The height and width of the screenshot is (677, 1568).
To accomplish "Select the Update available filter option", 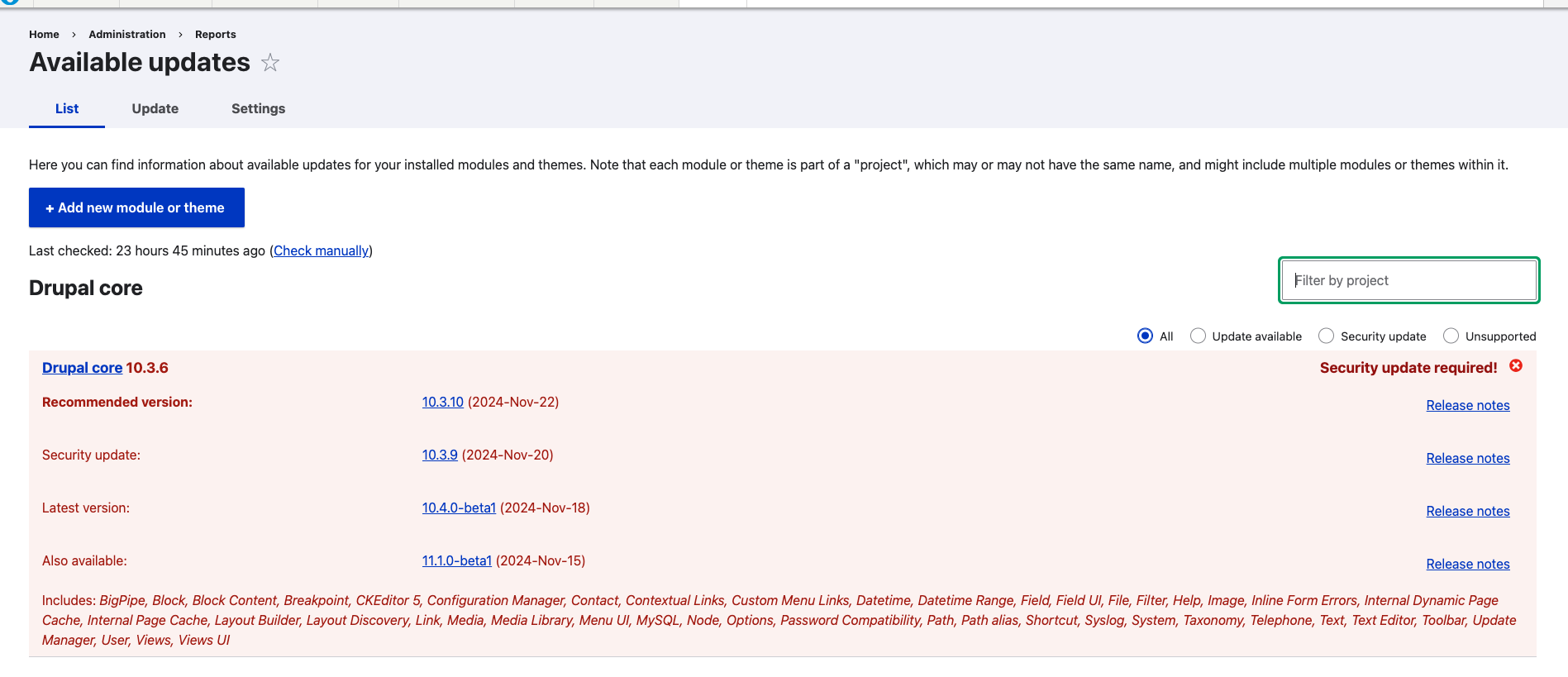I will [1198, 336].
